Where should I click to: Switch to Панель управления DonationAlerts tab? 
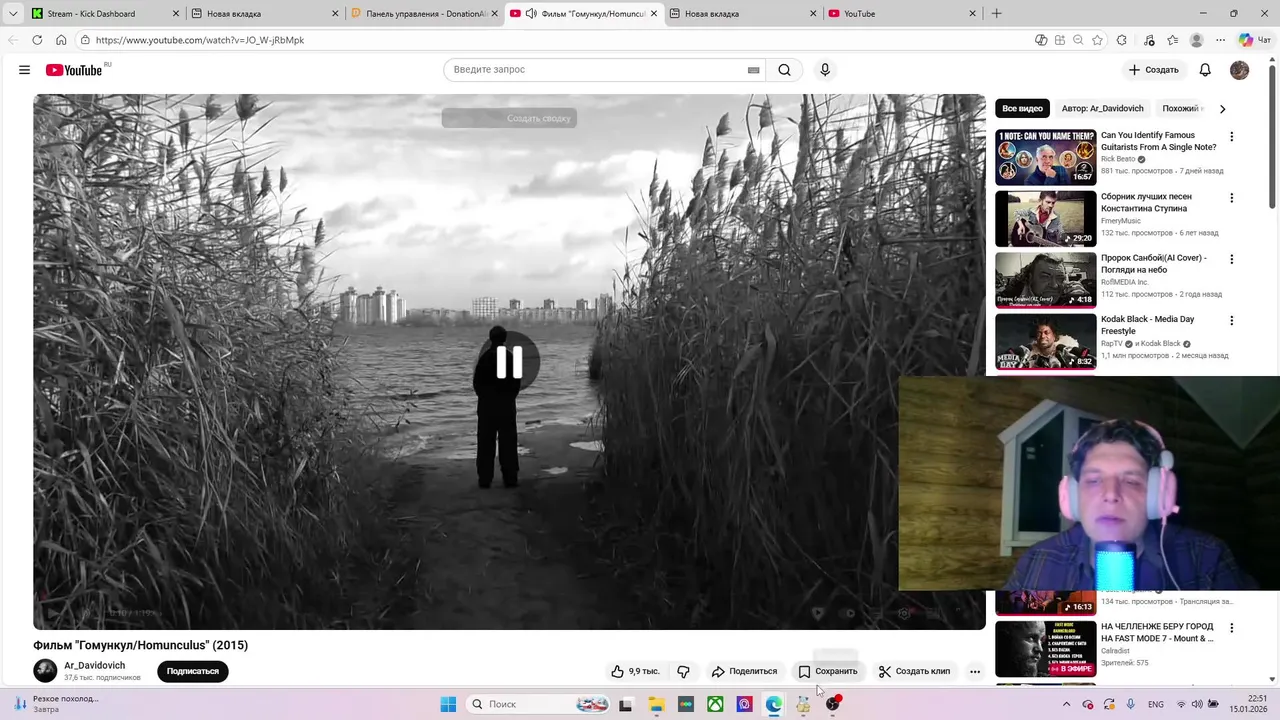pos(425,14)
